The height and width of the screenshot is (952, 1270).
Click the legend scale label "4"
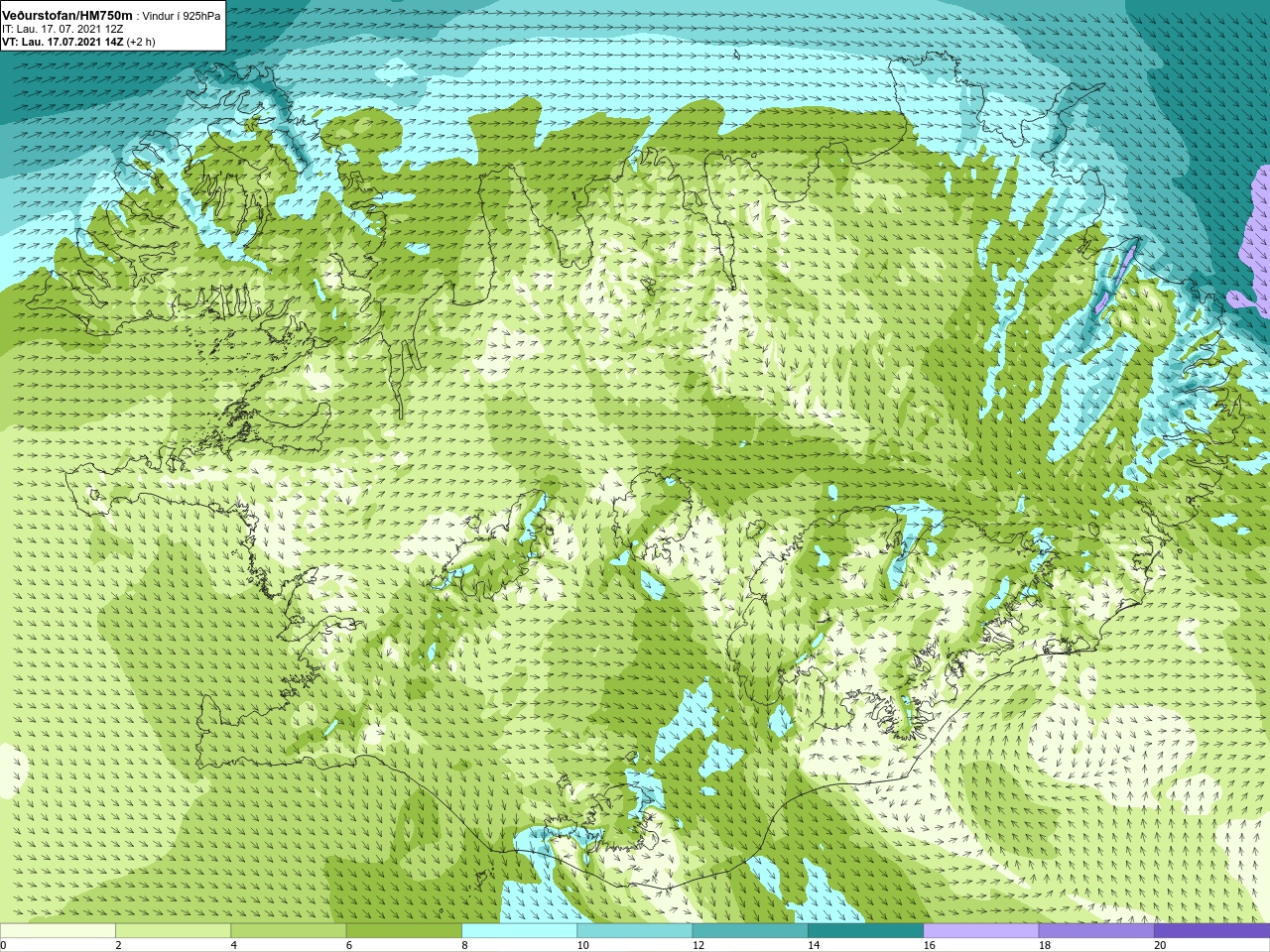tap(233, 945)
